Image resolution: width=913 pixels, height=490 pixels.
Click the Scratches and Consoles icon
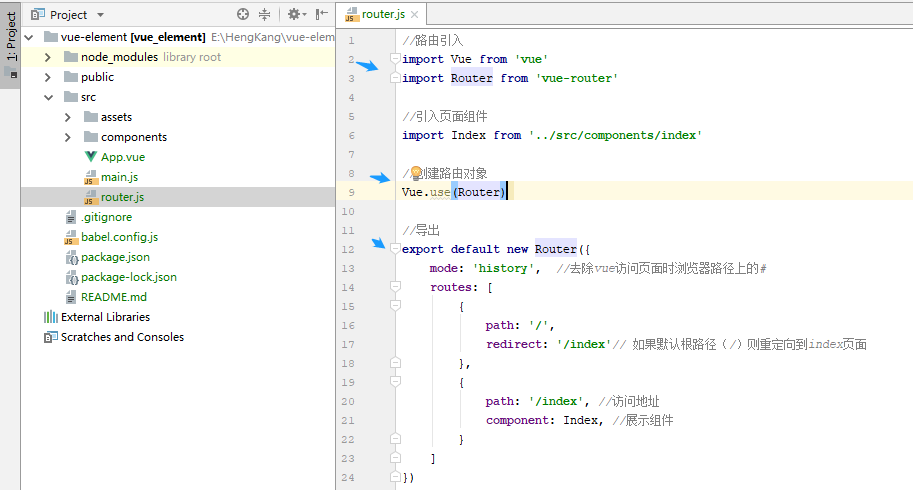click(51, 337)
